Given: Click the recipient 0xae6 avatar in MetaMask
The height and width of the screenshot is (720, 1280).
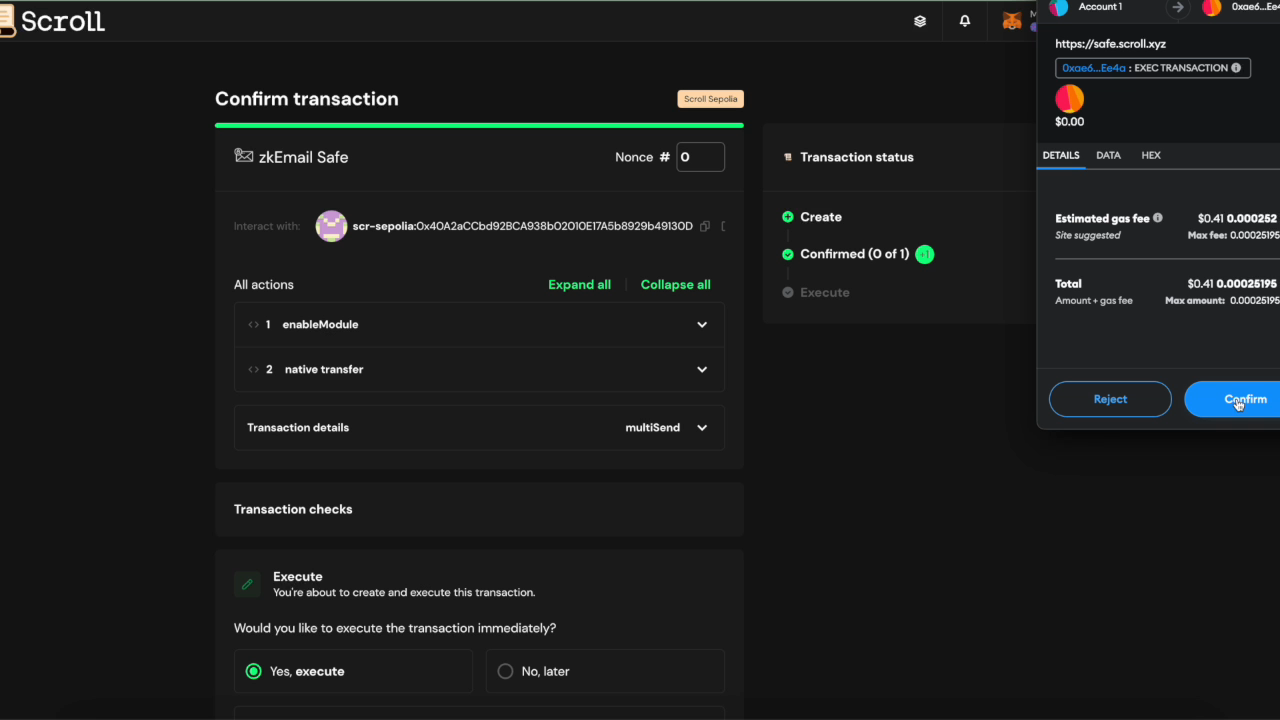Looking at the screenshot, I should 1212,8.
